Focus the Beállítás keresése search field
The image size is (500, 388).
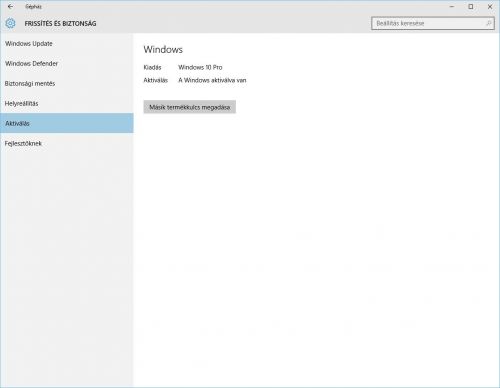tap(433, 23)
